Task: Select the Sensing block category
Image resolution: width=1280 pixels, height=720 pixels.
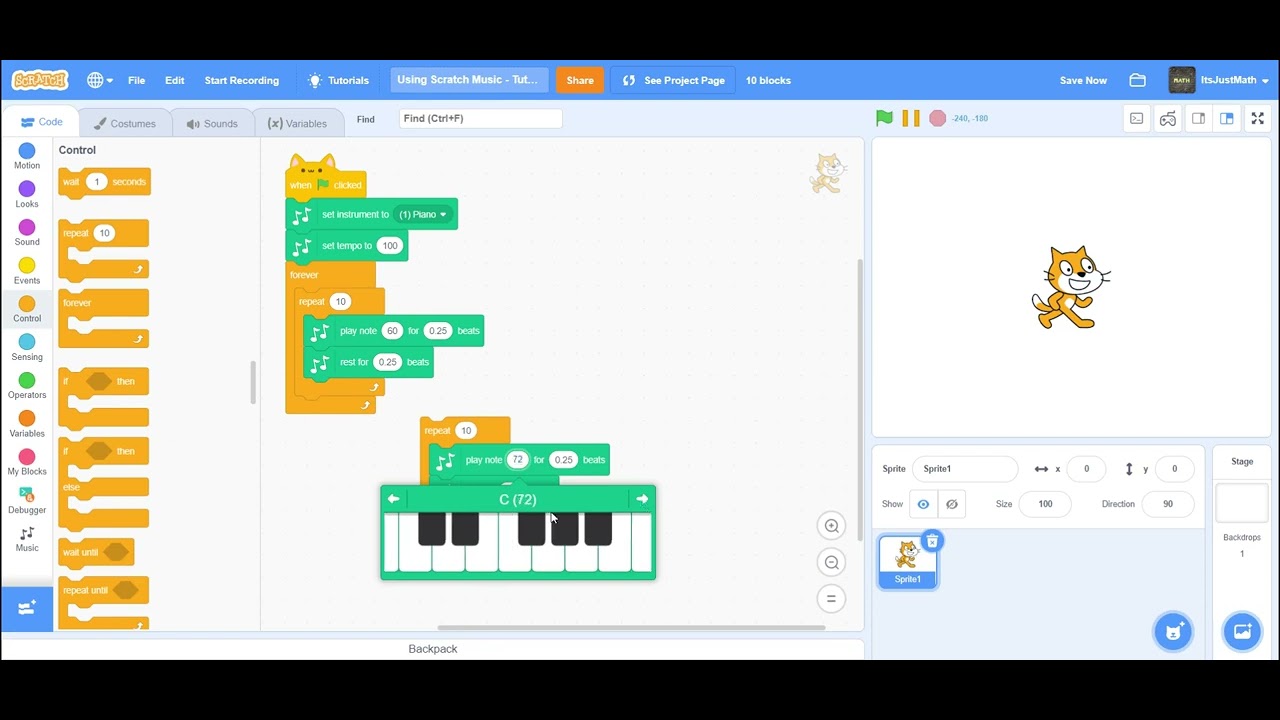Action: (x=27, y=348)
